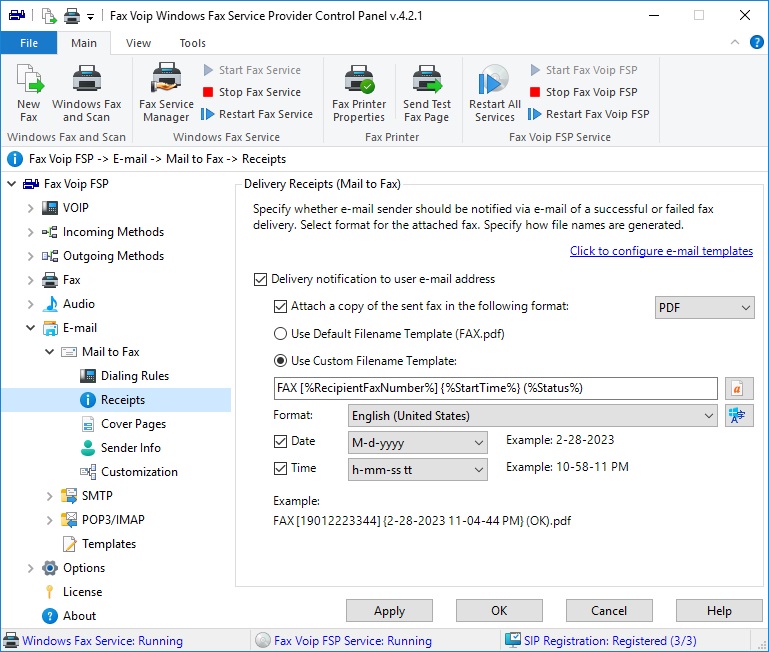
Task: Open the File menu tab
Action: coord(29,43)
